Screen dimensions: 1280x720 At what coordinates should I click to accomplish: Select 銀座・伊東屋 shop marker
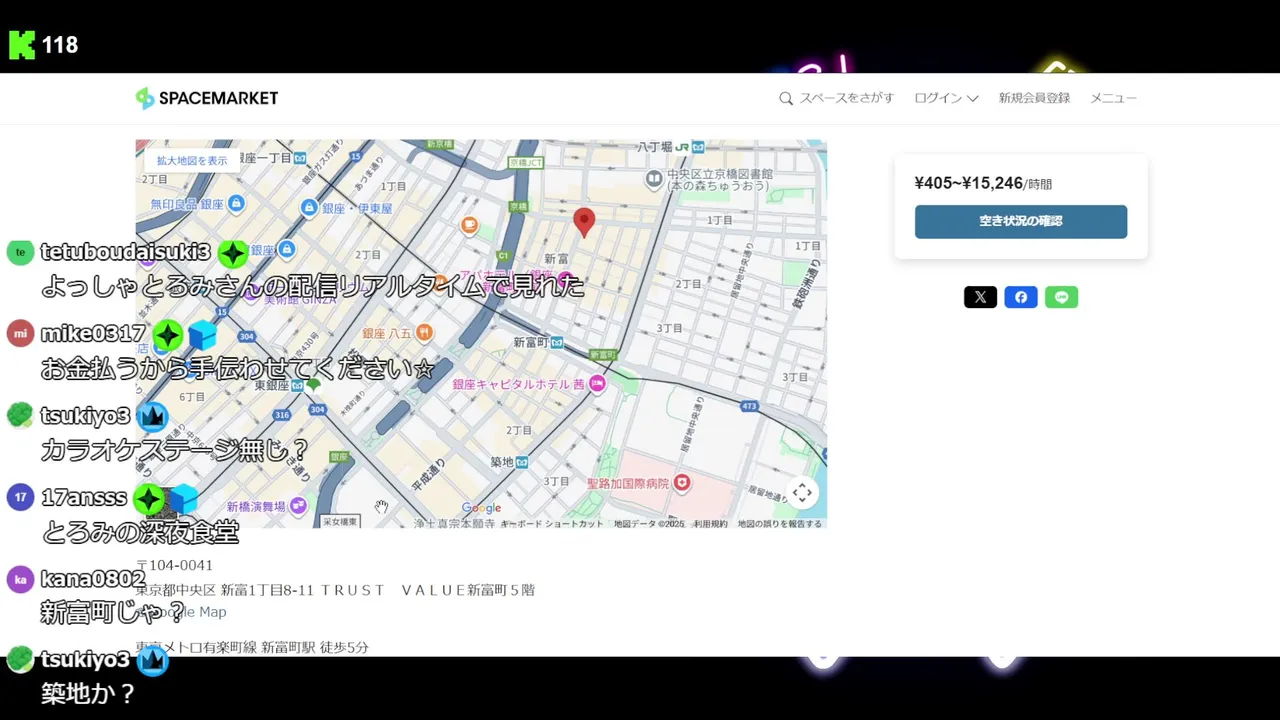click(310, 208)
